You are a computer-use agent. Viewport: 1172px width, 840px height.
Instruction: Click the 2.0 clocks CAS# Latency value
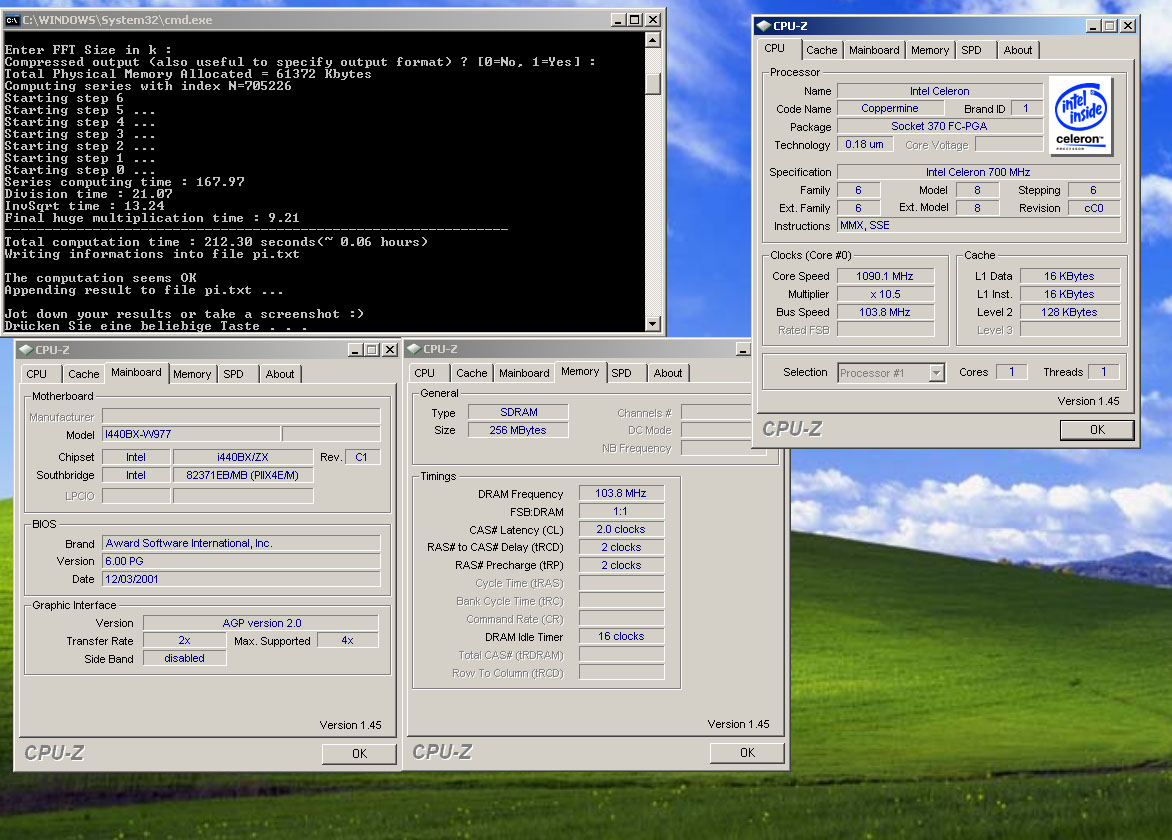tap(621, 529)
